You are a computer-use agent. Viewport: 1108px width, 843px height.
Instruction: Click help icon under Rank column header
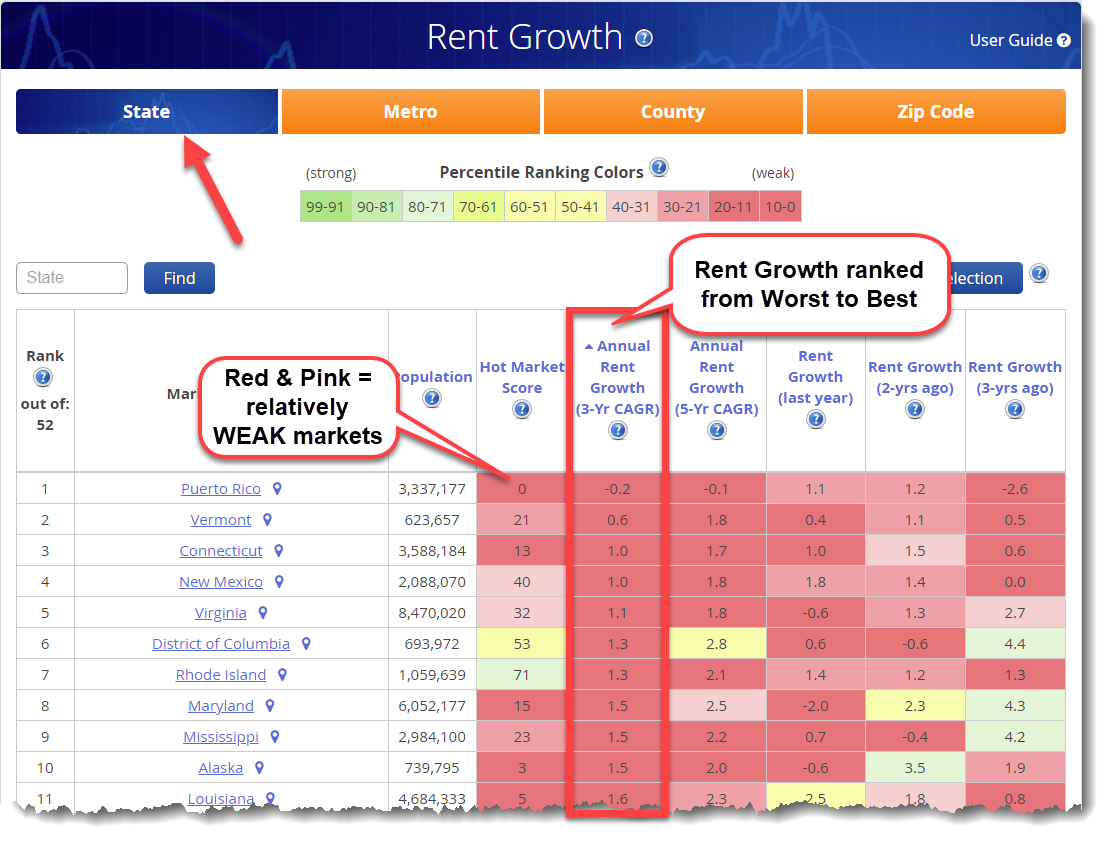click(43, 377)
